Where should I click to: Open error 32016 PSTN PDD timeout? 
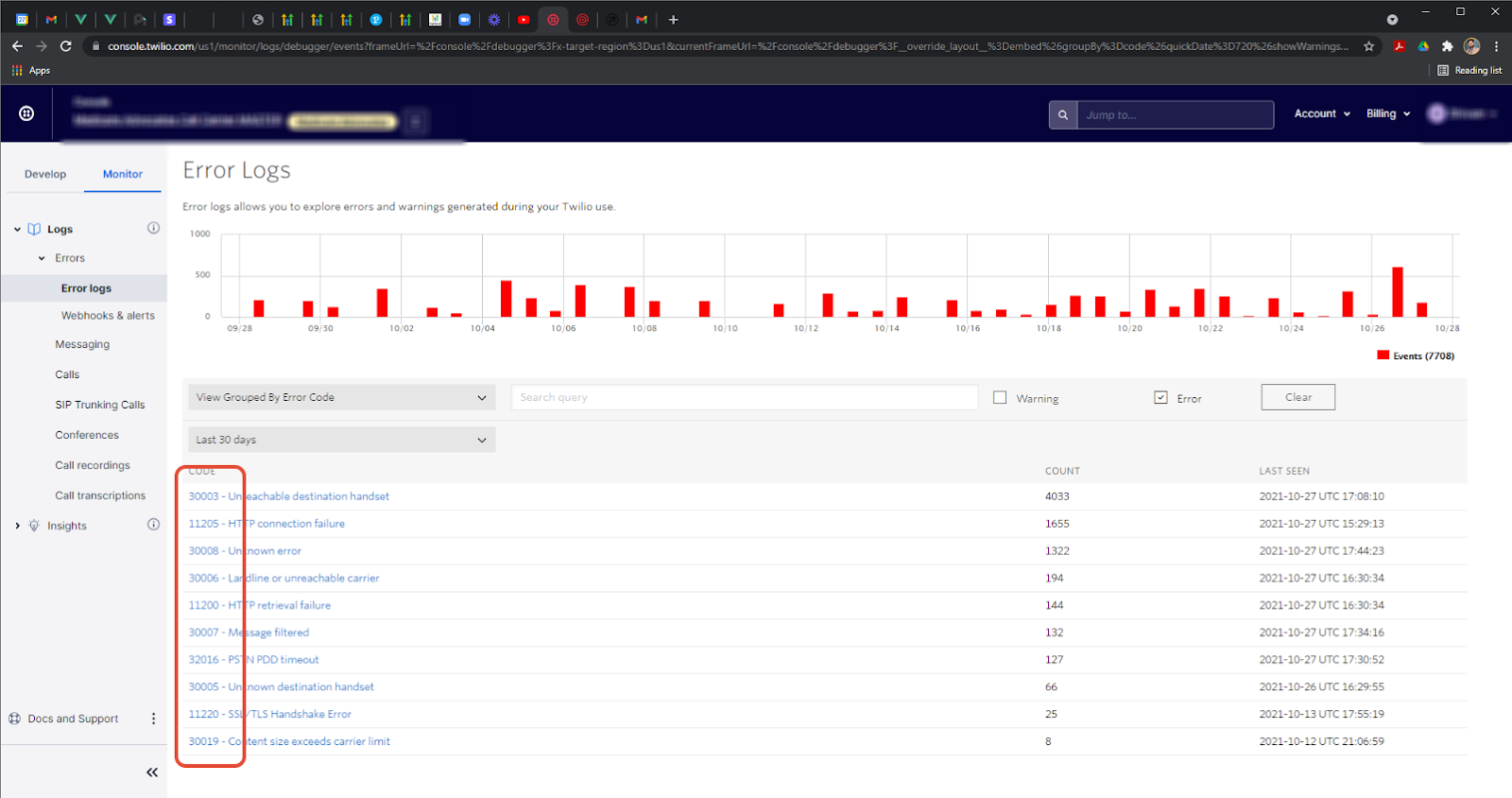(x=253, y=660)
